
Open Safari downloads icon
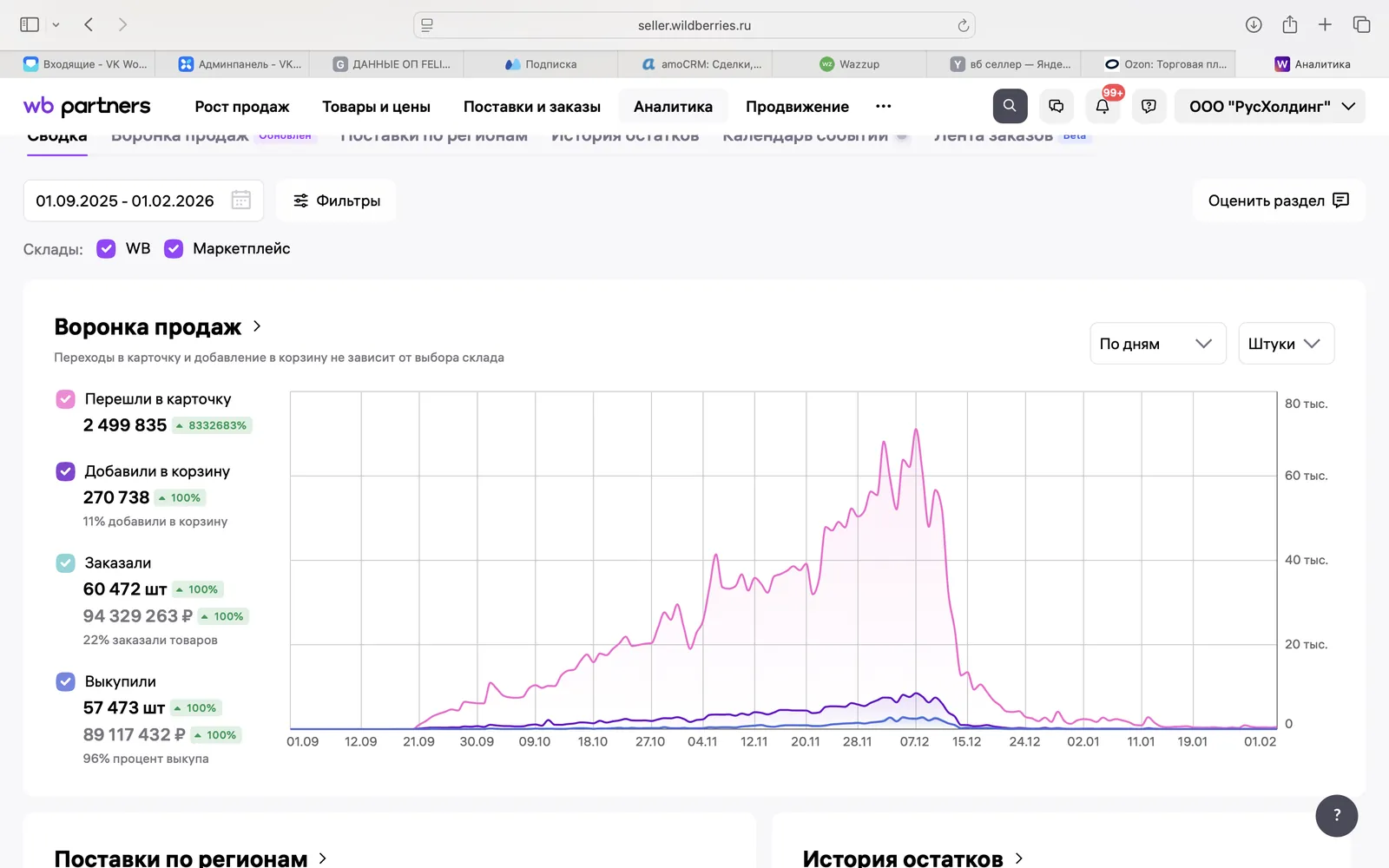pos(1254,24)
